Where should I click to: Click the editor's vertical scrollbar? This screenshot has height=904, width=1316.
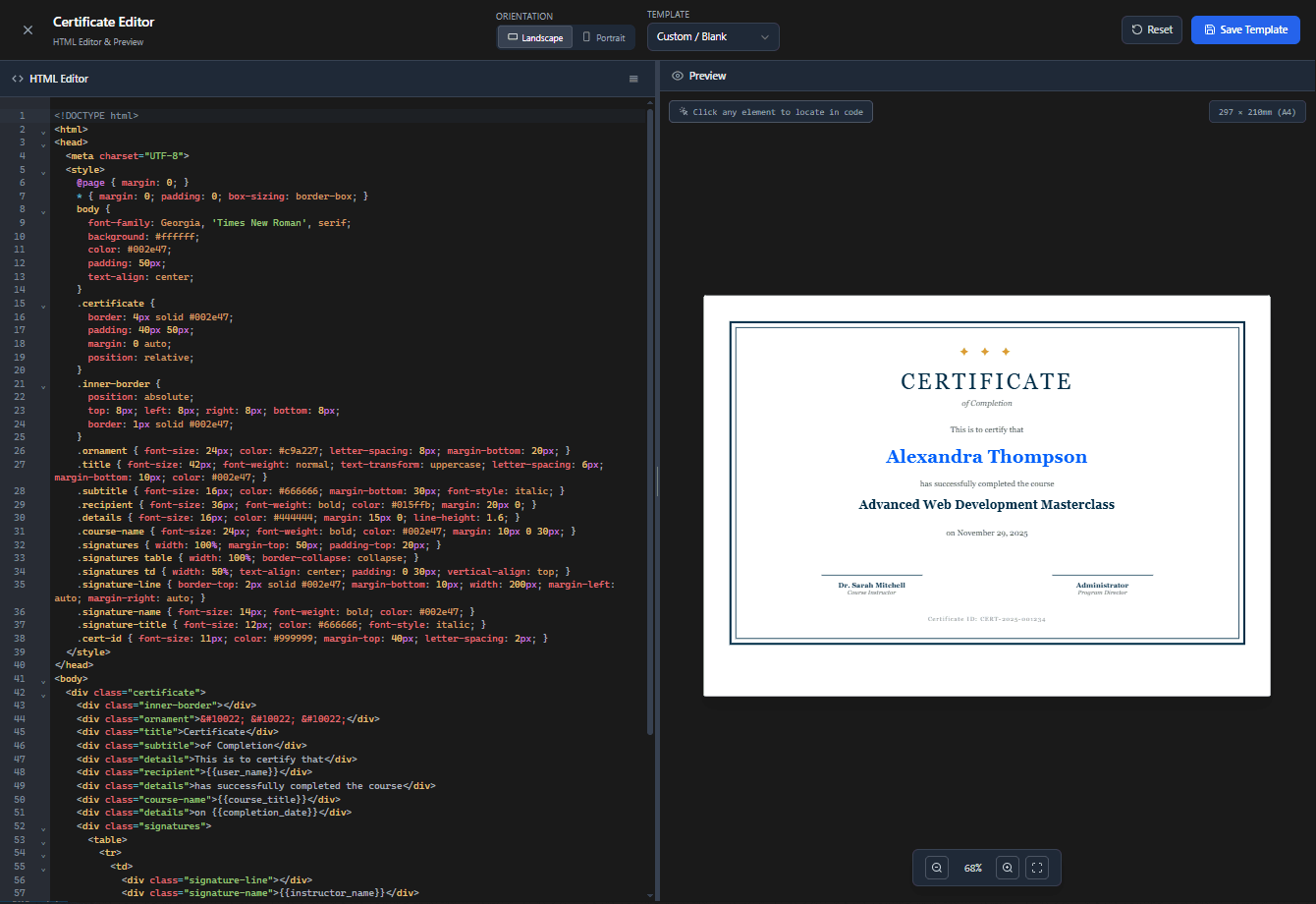[x=650, y=421]
